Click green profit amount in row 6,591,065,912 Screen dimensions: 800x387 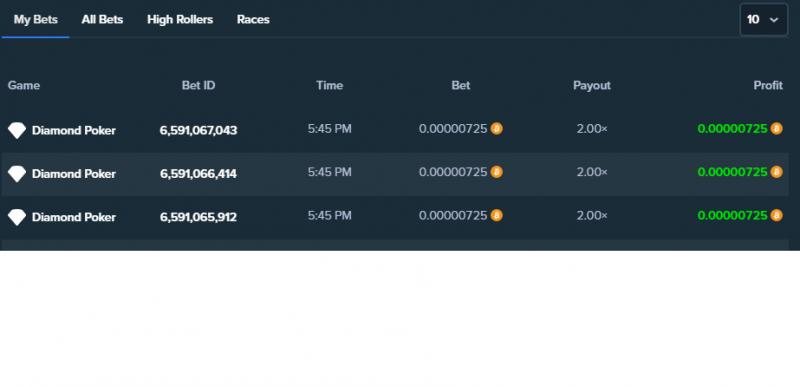click(x=733, y=216)
